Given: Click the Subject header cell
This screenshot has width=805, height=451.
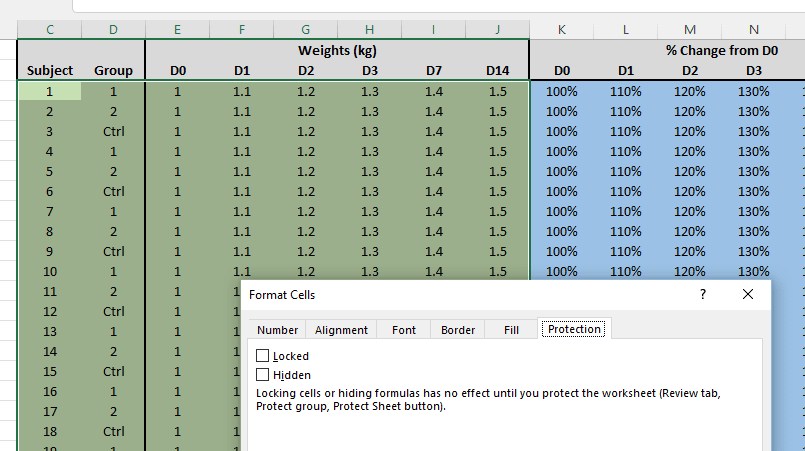Looking at the screenshot, I should click(x=50, y=70).
